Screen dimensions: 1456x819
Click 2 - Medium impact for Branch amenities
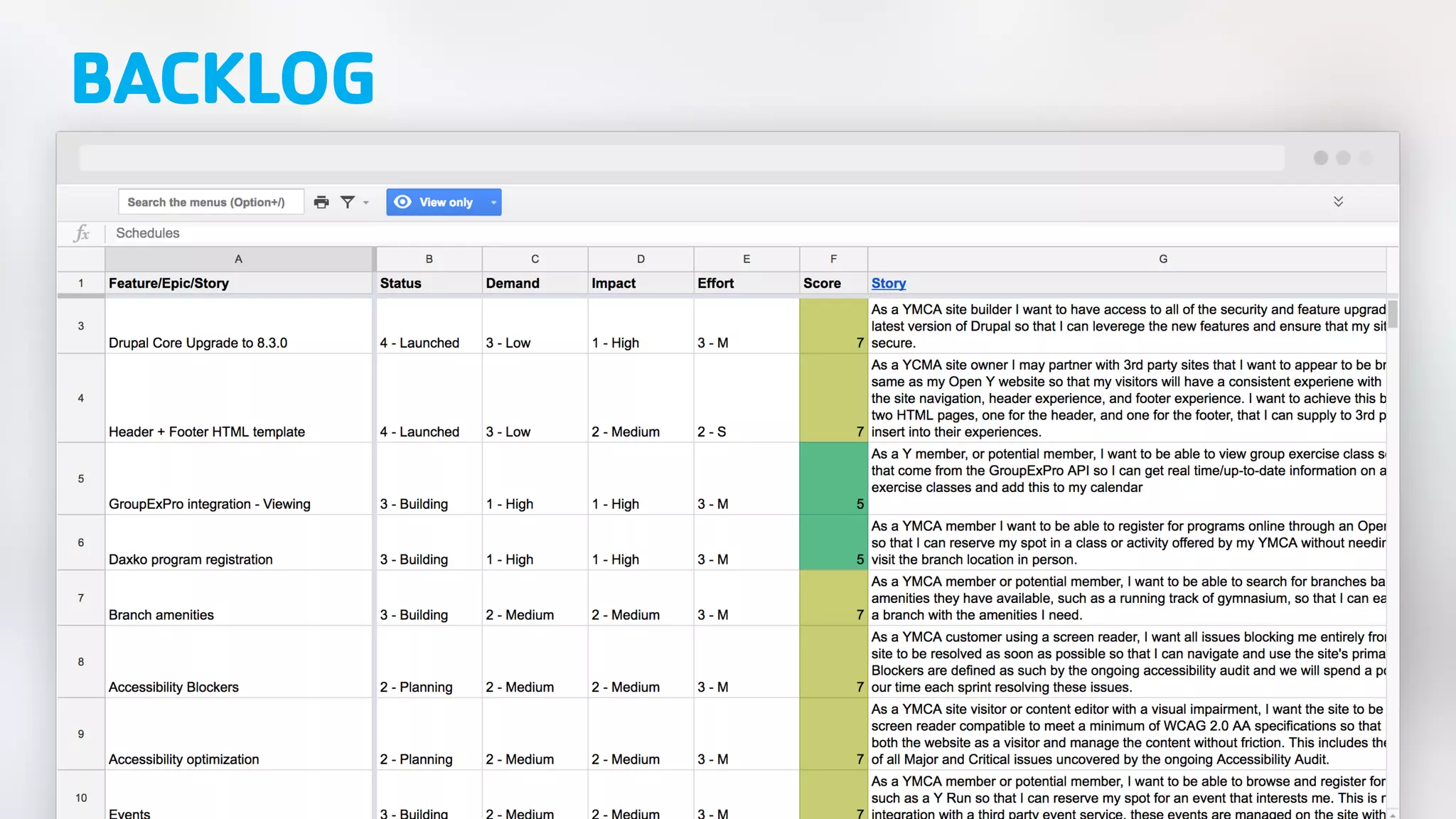click(x=641, y=598)
